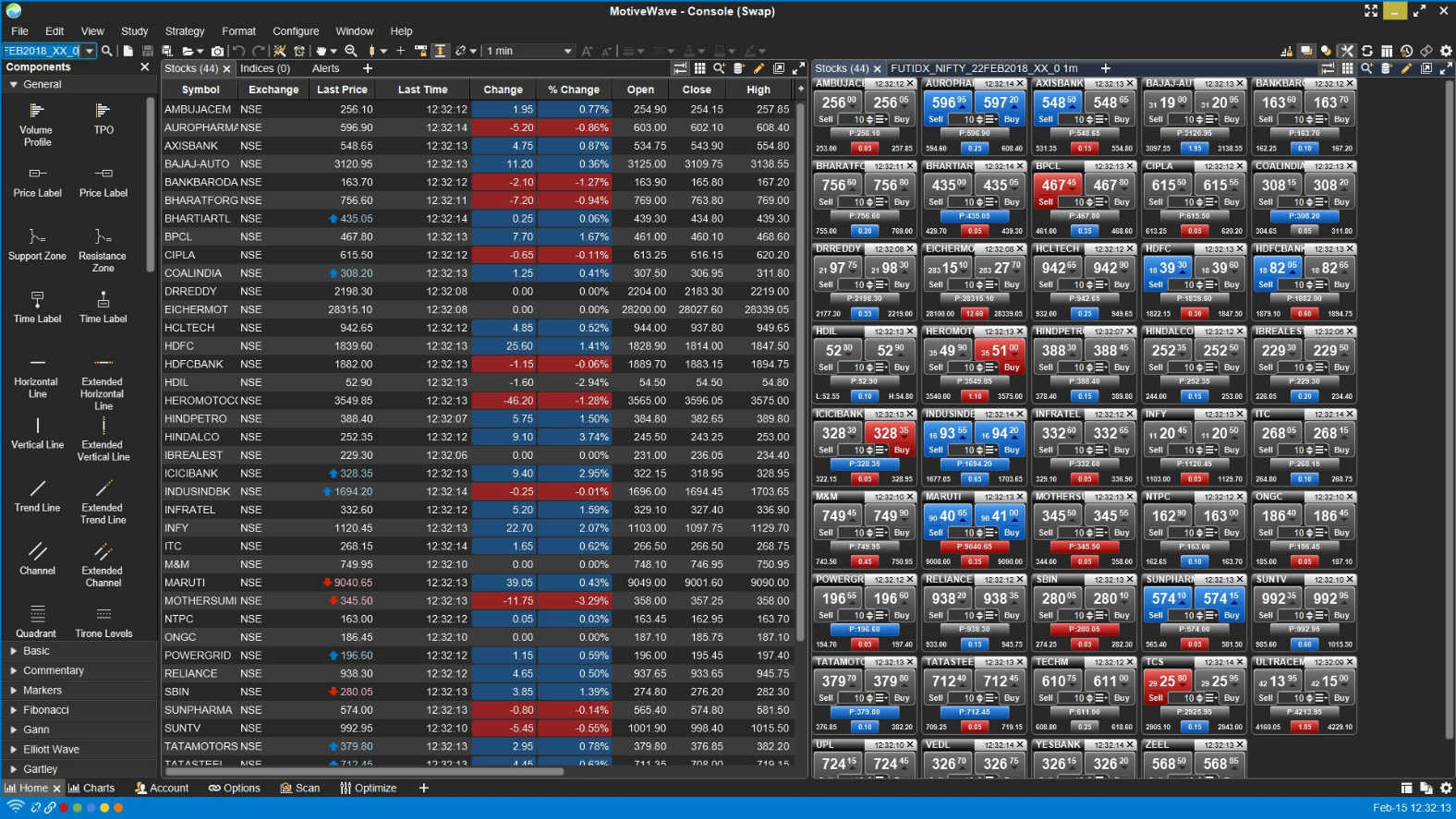Click the search magnifier next to symbol box
This screenshot has width=1456, height=819.
click(107, 51)
